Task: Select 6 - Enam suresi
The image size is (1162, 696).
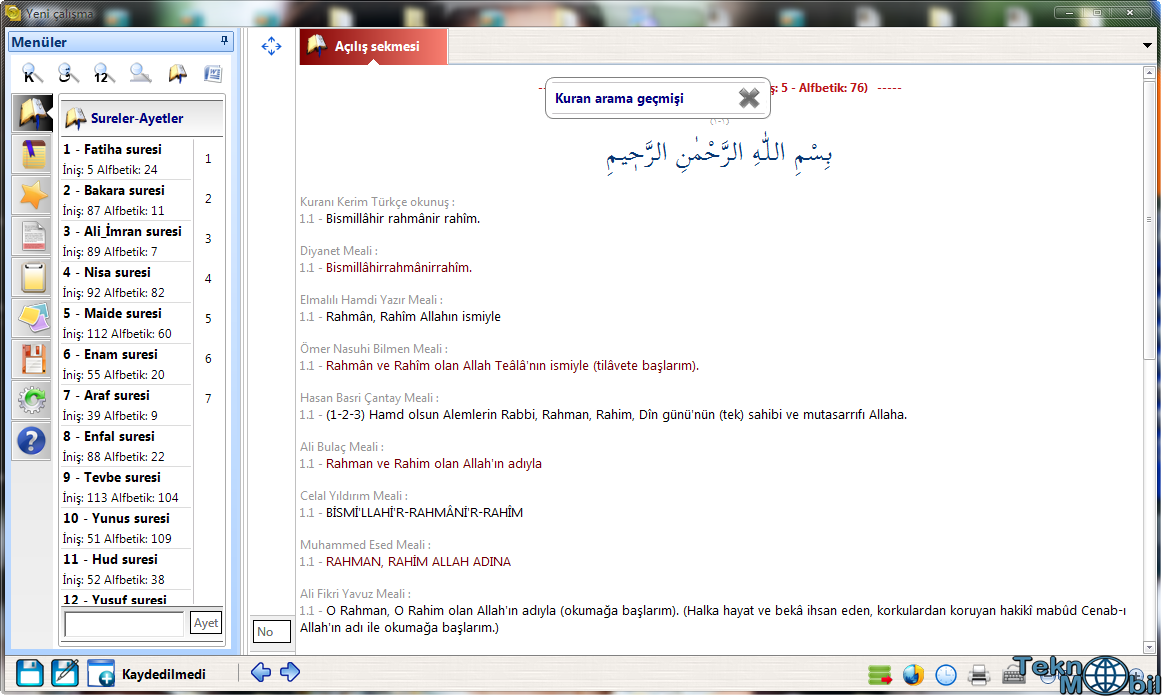Action: coord(126,364)
